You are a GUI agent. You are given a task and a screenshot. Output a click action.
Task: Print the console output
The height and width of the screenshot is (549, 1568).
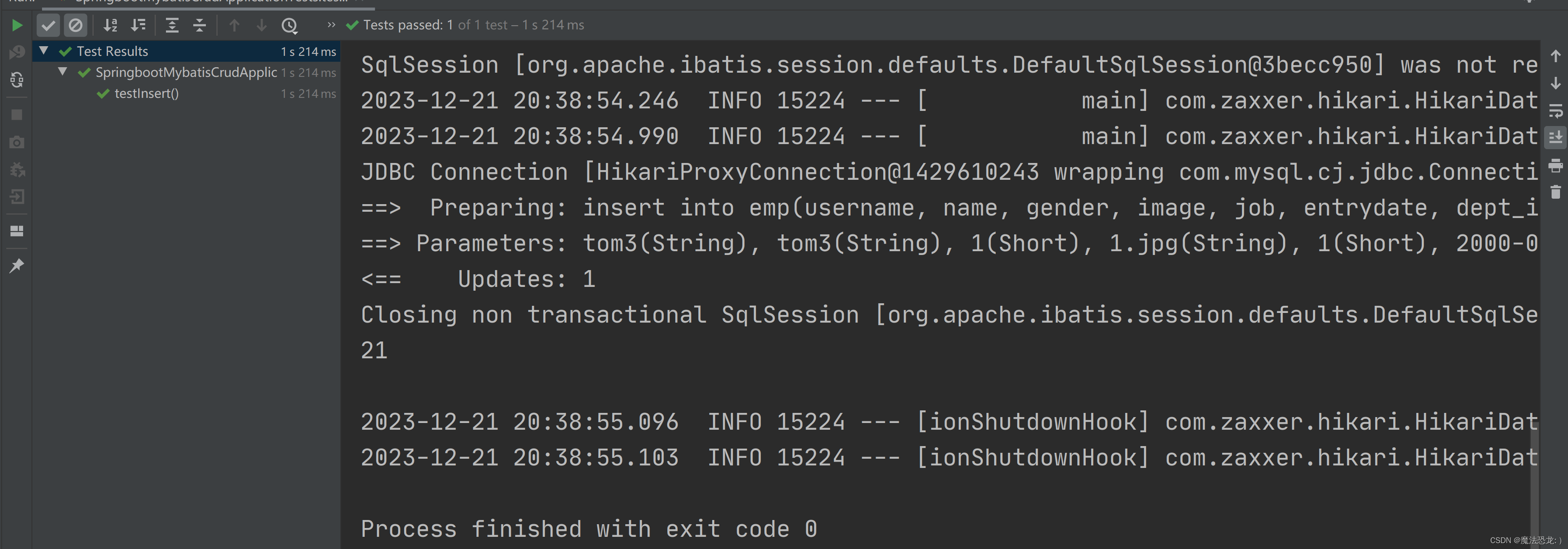[1555, 165]
